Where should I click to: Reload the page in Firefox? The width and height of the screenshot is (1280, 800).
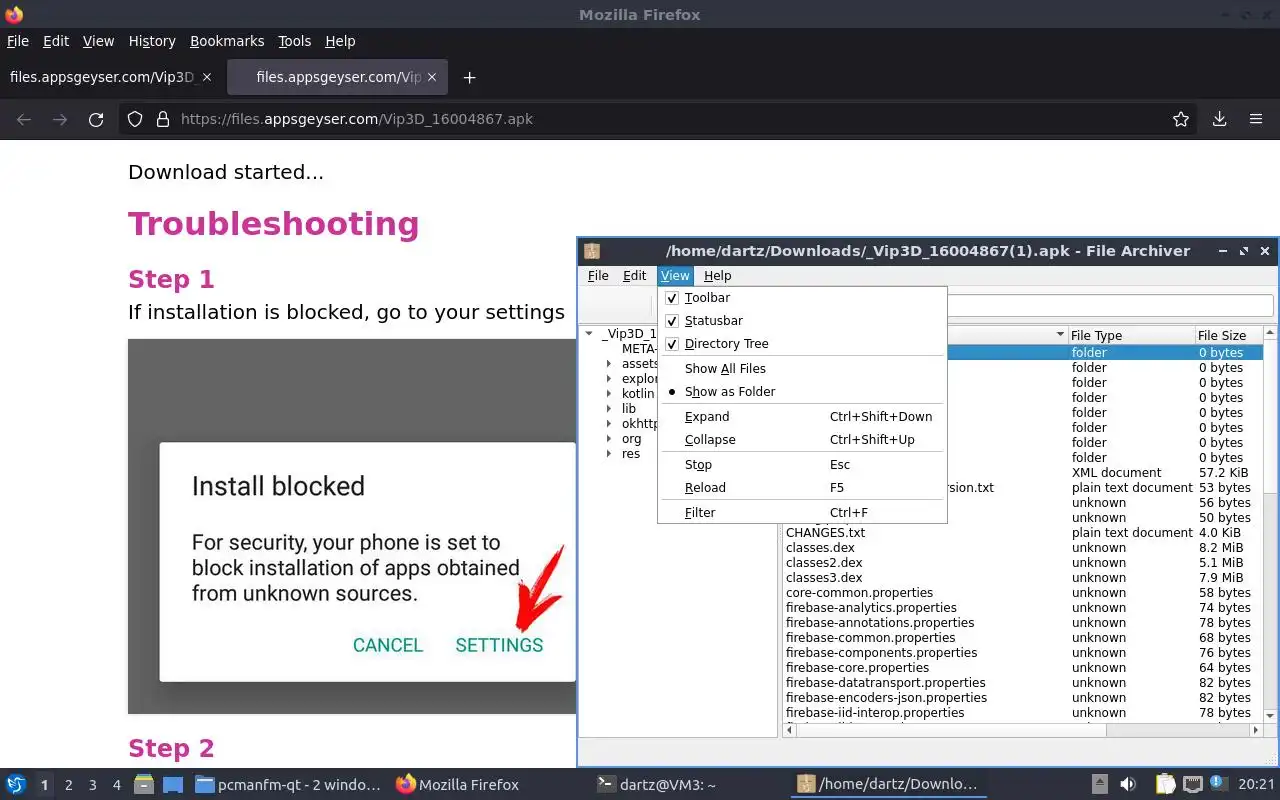(96, 119)
